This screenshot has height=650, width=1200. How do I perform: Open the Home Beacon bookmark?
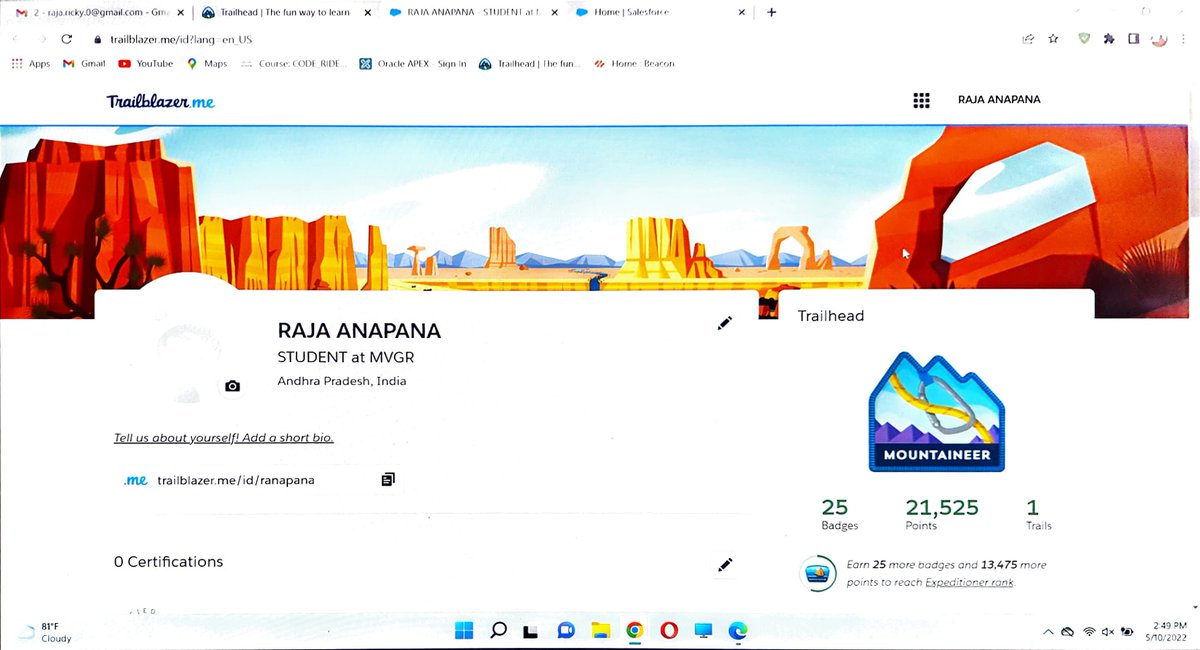[x=634, y=63]
